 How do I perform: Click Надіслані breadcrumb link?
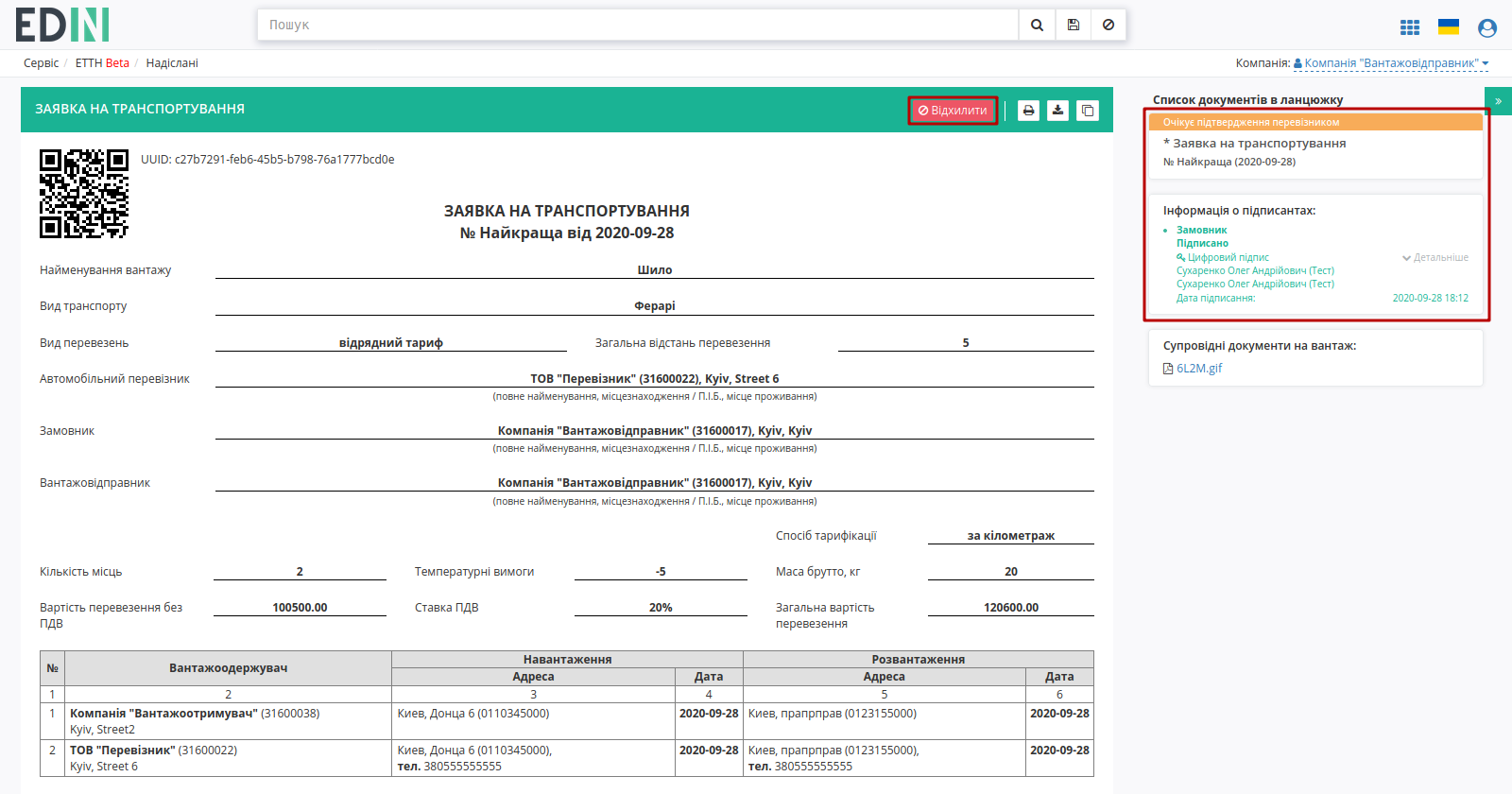pyautogui.click(x=172, y=63)
